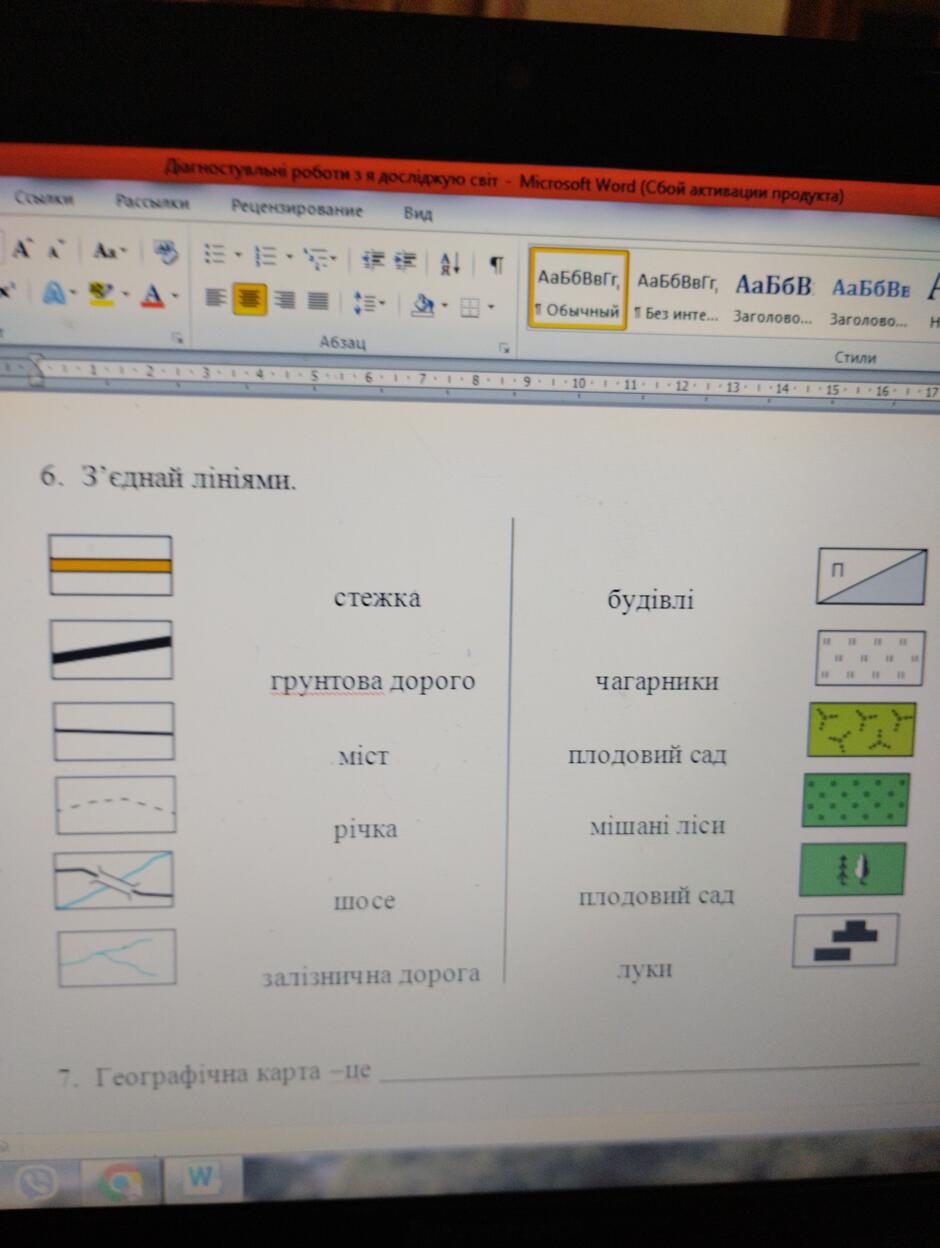Viewport: 940px width, 1248px height.
Task: Click the bulleted list icon
Action: point(216,255)
